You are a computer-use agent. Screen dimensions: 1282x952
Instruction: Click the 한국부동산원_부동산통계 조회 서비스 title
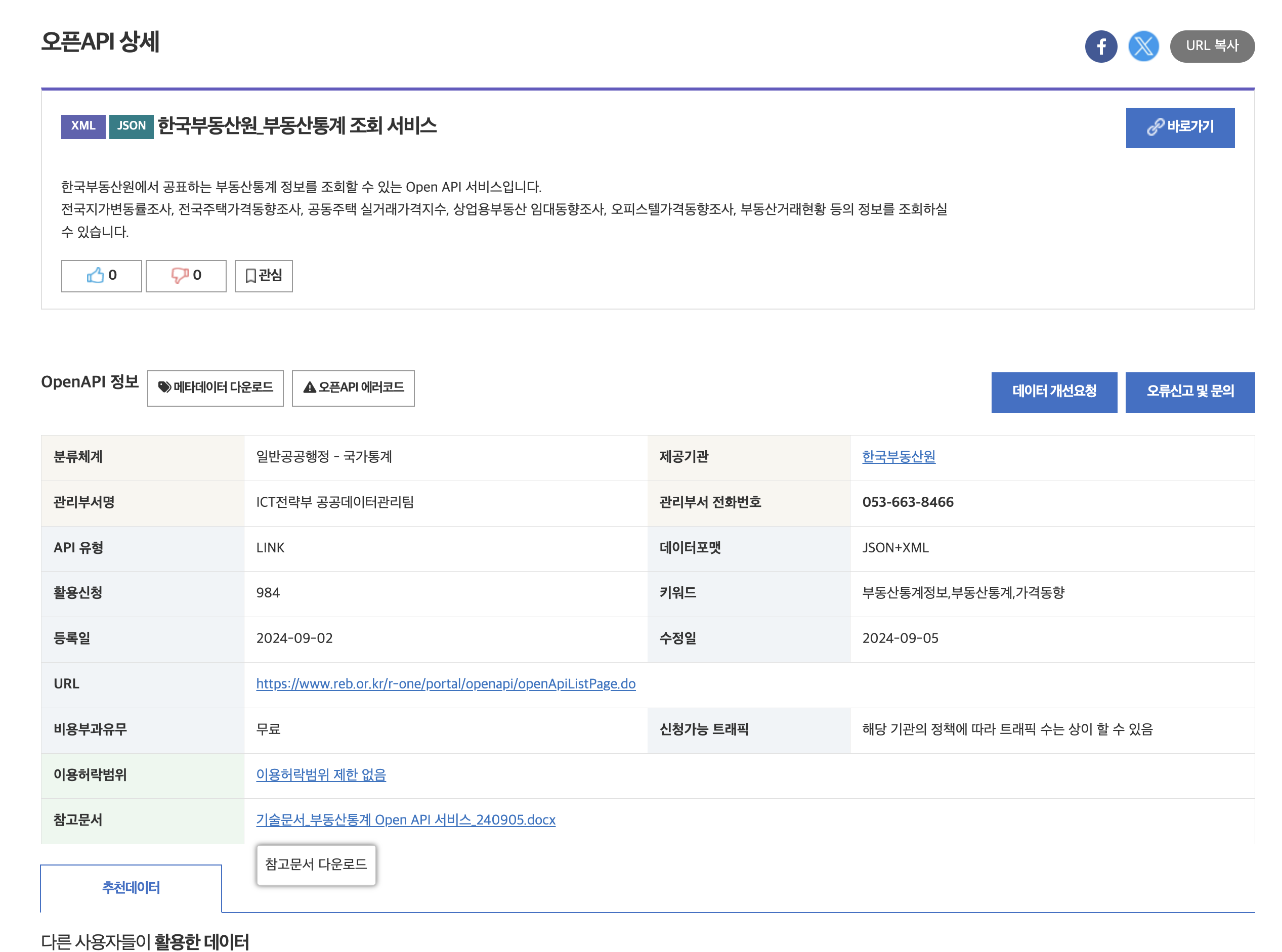point(297,125)
